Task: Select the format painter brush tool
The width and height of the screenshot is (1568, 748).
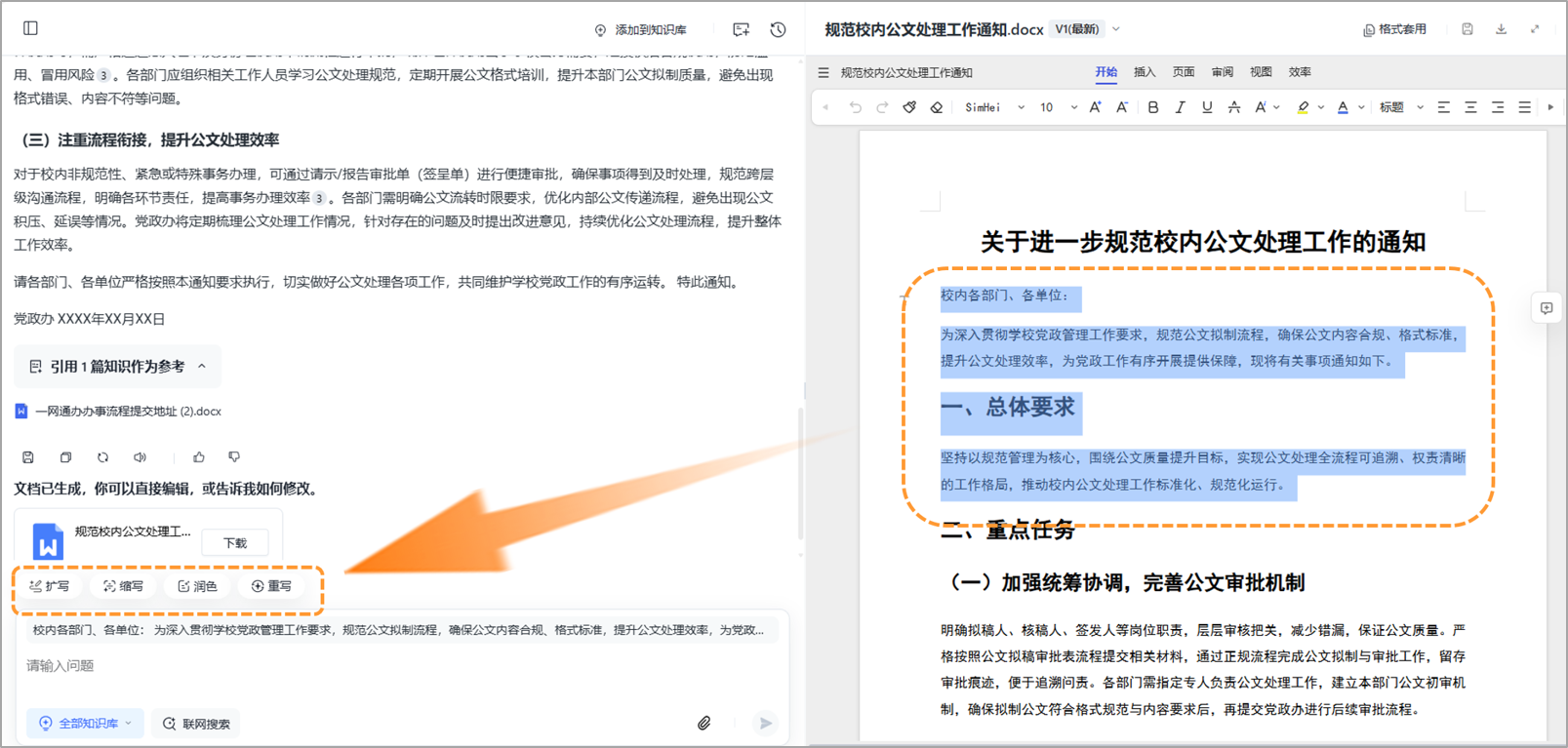Action: [x=909, y=107]
